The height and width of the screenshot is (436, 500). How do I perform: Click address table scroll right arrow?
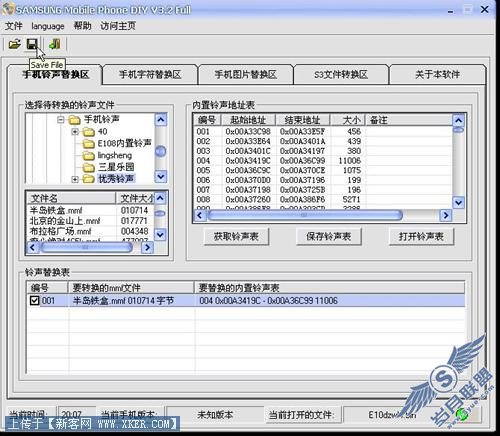pyautogui.click(x=446, y=215)
